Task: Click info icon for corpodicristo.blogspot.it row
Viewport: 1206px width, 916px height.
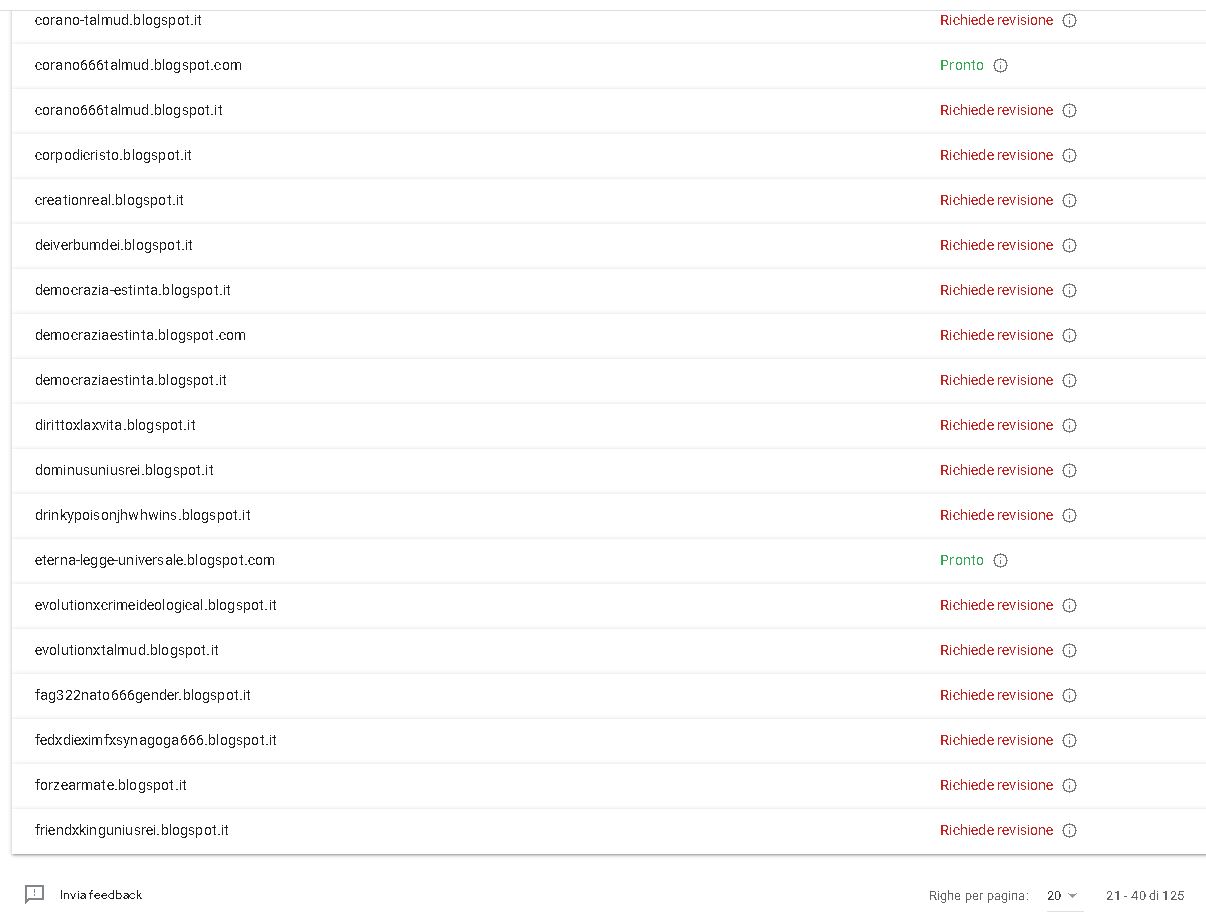Action: click(x=1069, y=155)
